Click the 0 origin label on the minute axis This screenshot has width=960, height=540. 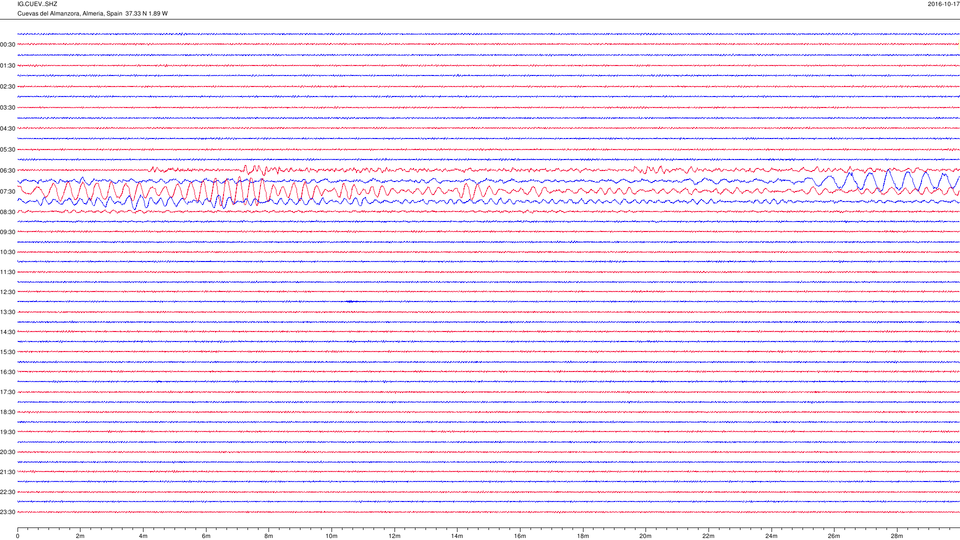(x=17, y=536)
